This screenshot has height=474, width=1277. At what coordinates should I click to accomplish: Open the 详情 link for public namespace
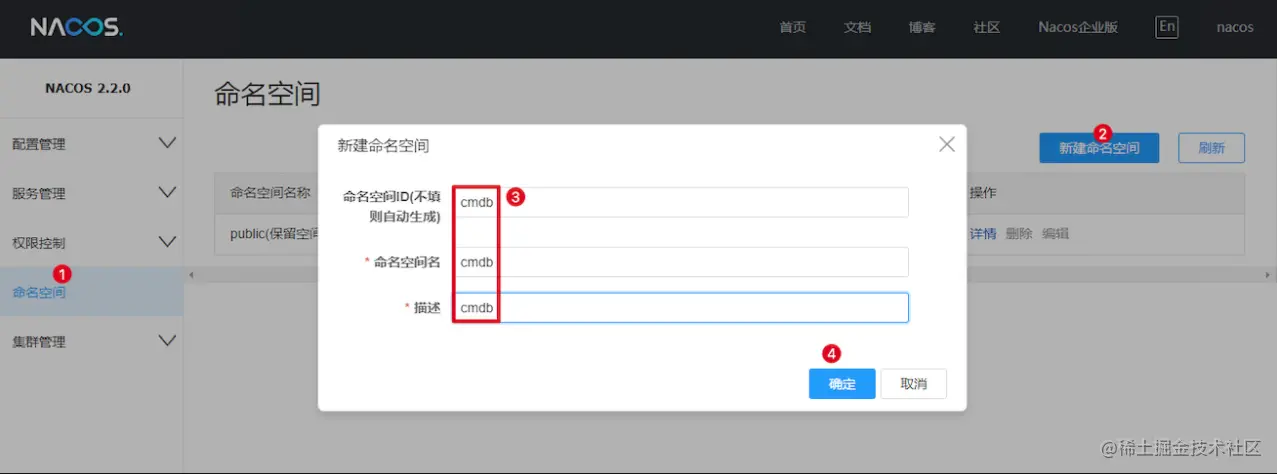point(983,233)
